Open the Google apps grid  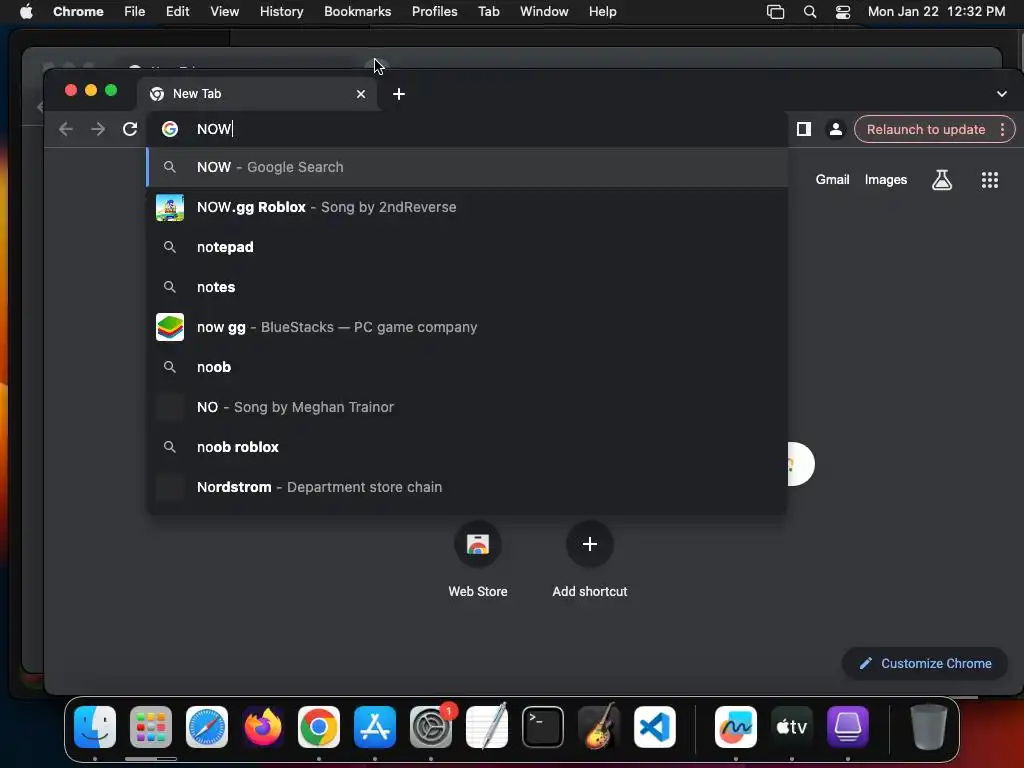(x=990, y=180)
